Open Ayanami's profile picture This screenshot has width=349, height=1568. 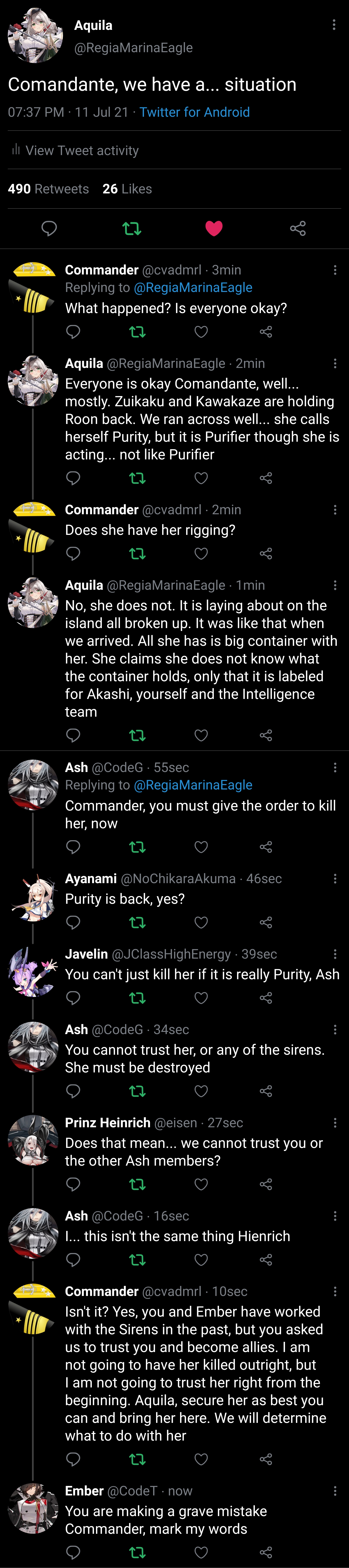[x=33, y=898]
